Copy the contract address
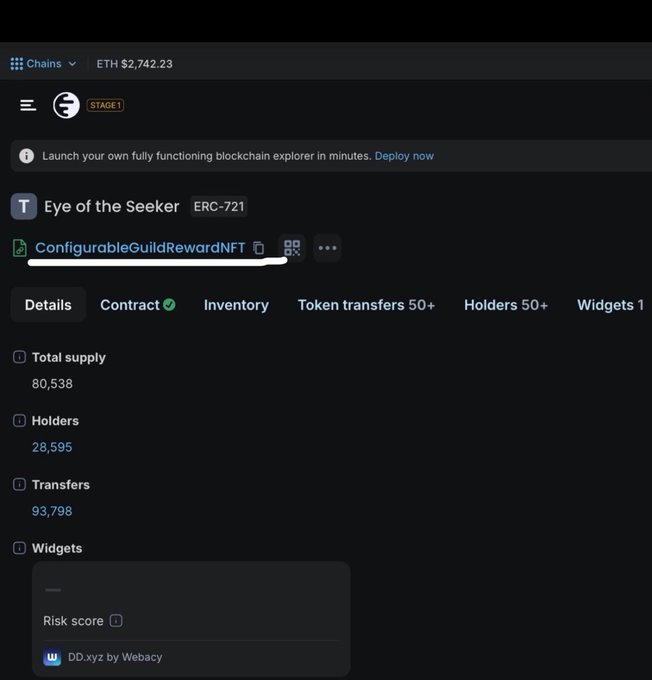This screenshot has height=680, width=652. click(259, 248)
